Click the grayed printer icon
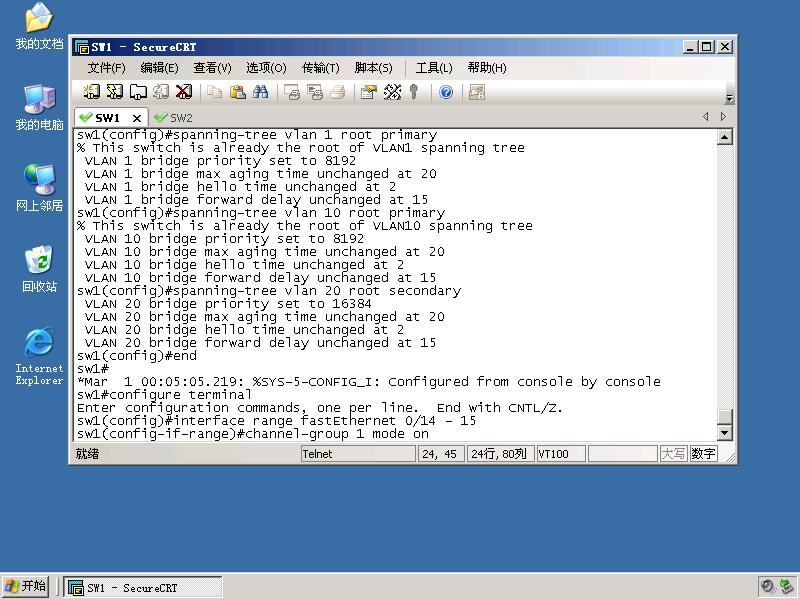 pyautogui.click(x=338, y=92)
